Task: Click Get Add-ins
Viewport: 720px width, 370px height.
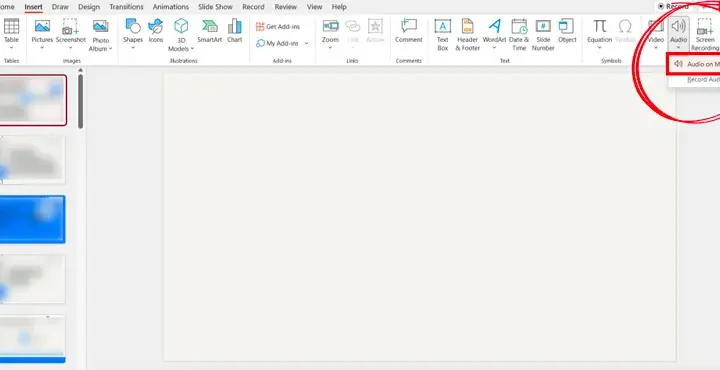Action: (x=278, y=27)
